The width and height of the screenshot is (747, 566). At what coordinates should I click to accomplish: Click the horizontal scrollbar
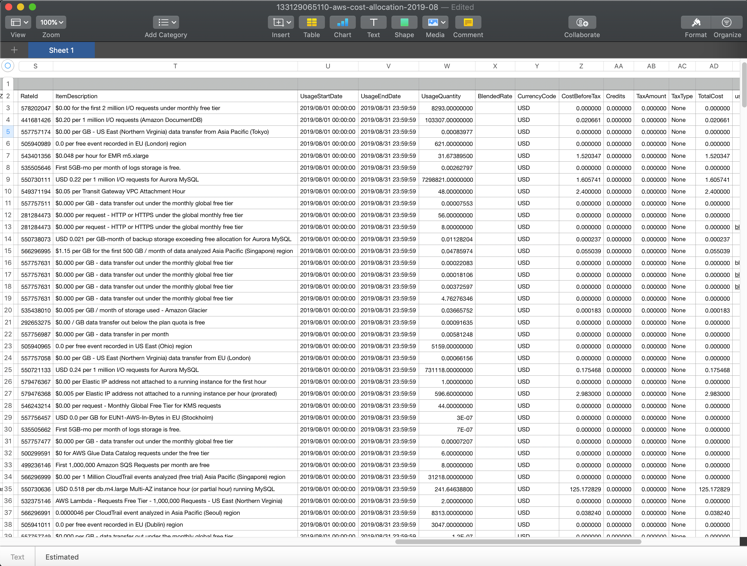tap(518, 541)
